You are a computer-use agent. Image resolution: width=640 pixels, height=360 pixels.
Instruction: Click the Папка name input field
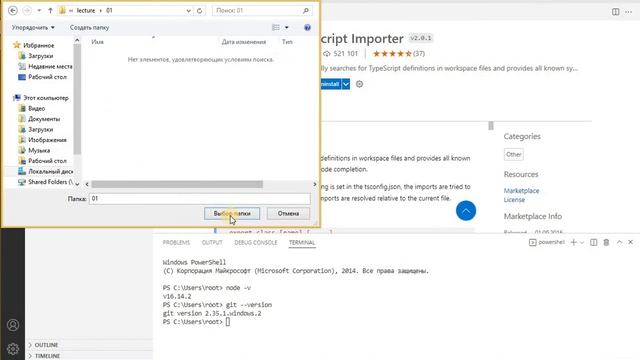200,199
